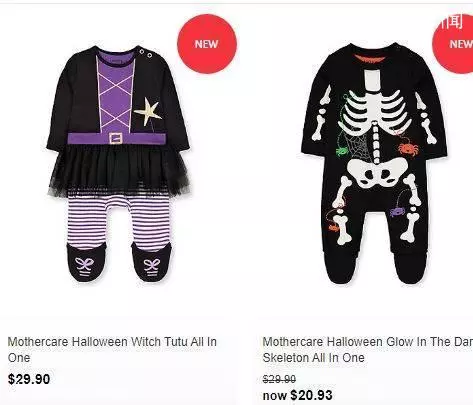Screen dimensions: 473x405
Task: Click the yellow star on the witch costume
Action: [x=148, y=111]
